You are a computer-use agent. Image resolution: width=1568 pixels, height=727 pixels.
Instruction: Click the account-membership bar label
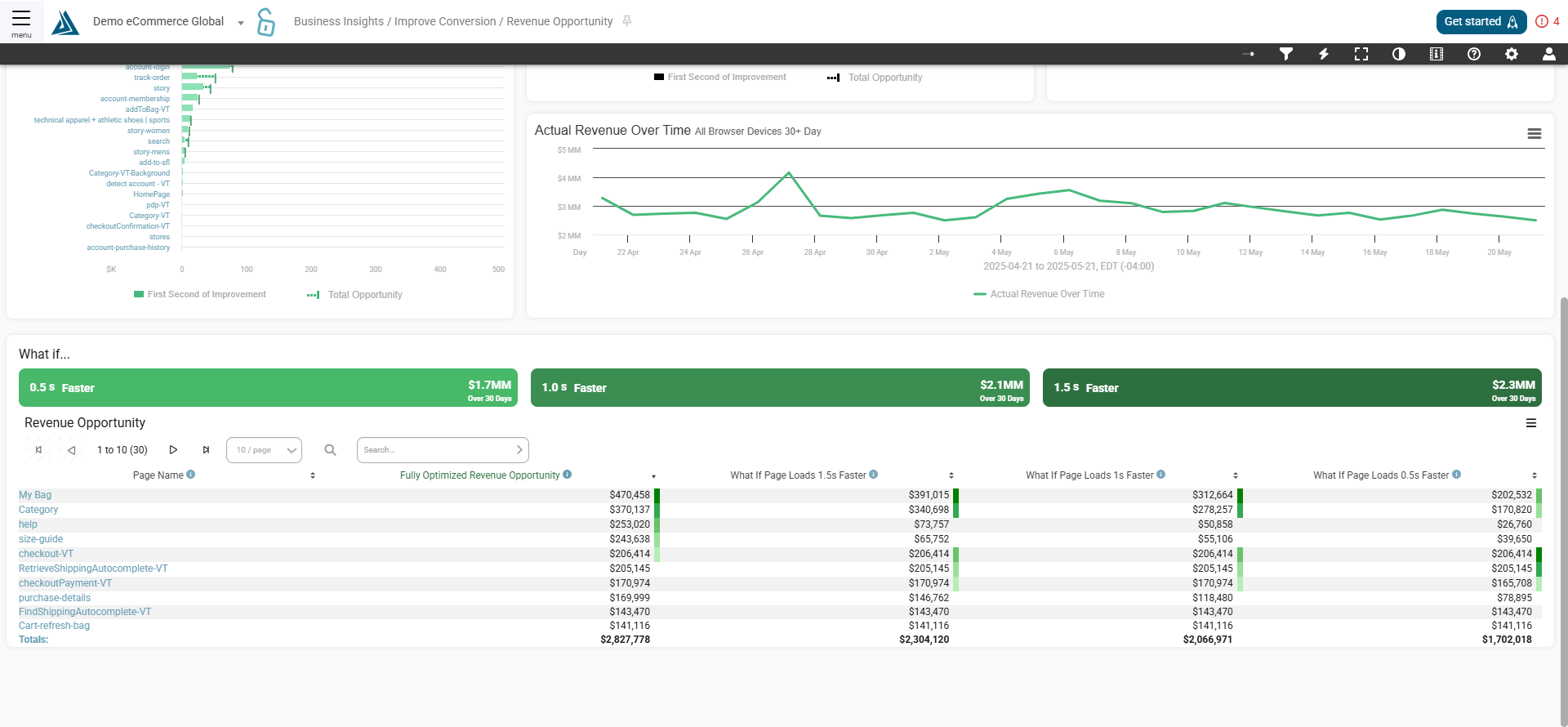click(x=135, y=99)
